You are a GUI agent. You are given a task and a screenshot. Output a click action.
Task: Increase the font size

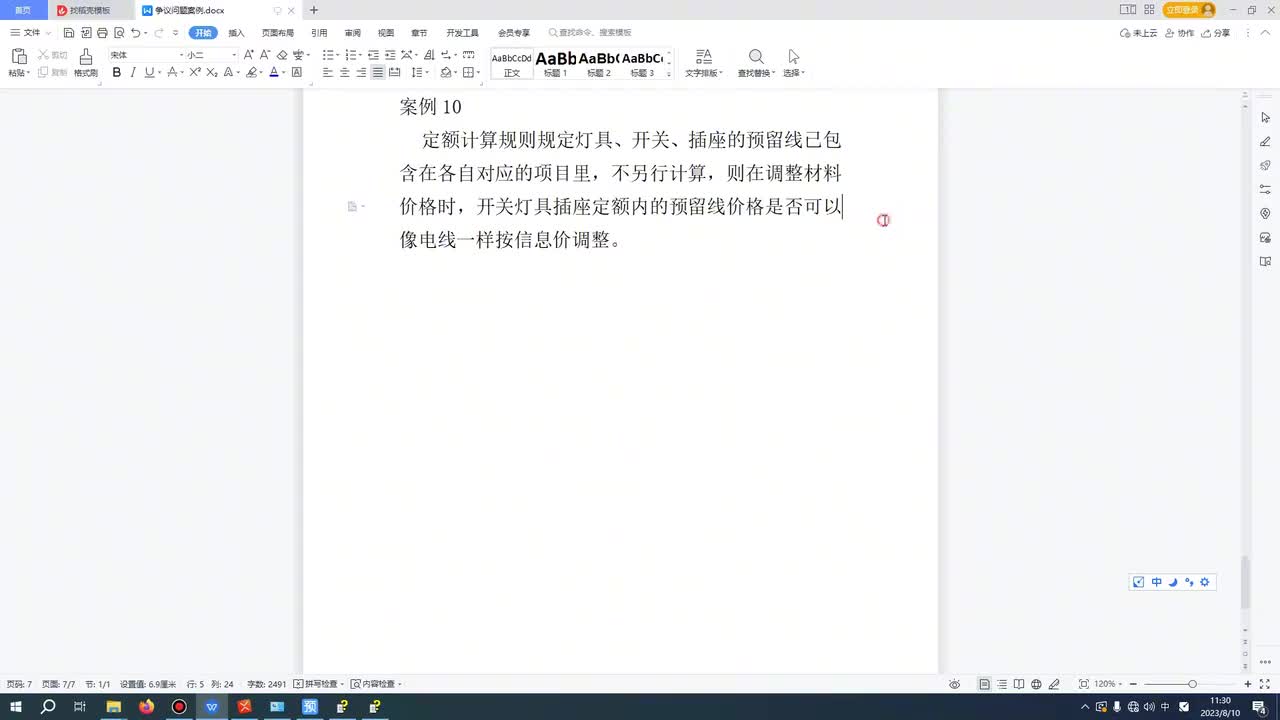click(x=249, y=55)
